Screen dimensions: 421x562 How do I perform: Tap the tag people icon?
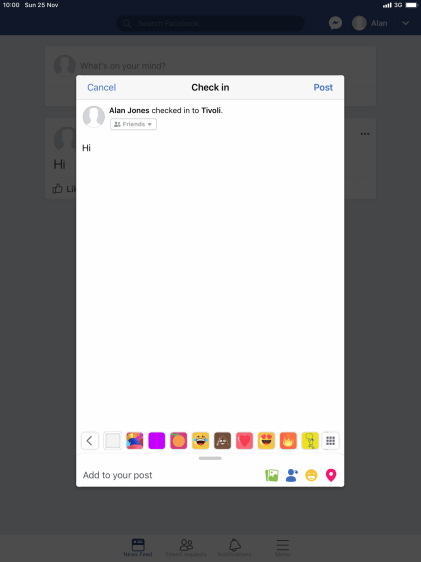pos(292,475)
